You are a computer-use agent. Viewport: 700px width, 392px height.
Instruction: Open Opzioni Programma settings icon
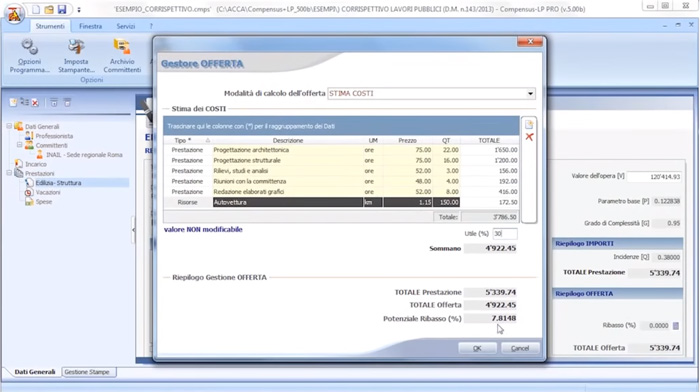[29, 56]
